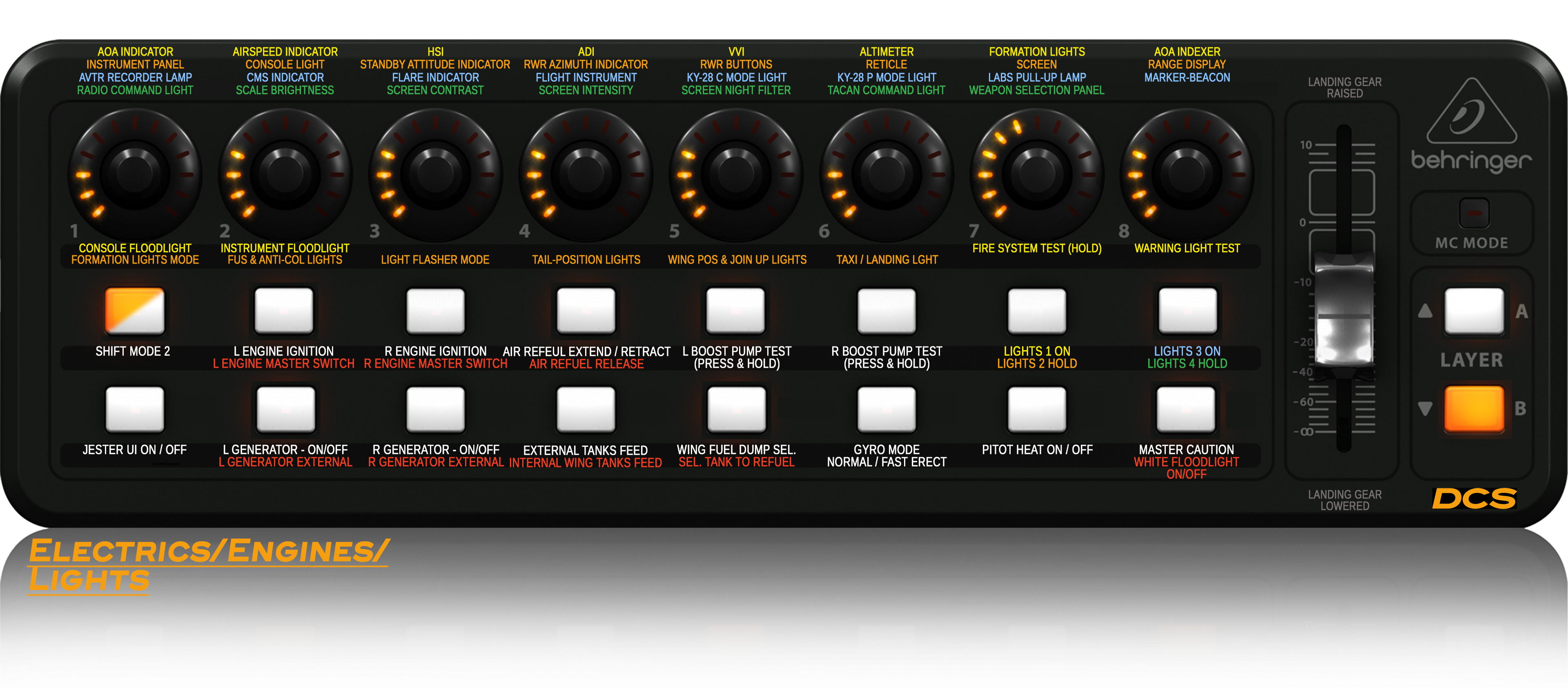Push the Lights 1 On button
The image size is (1568, 688).
[1037, 310]
